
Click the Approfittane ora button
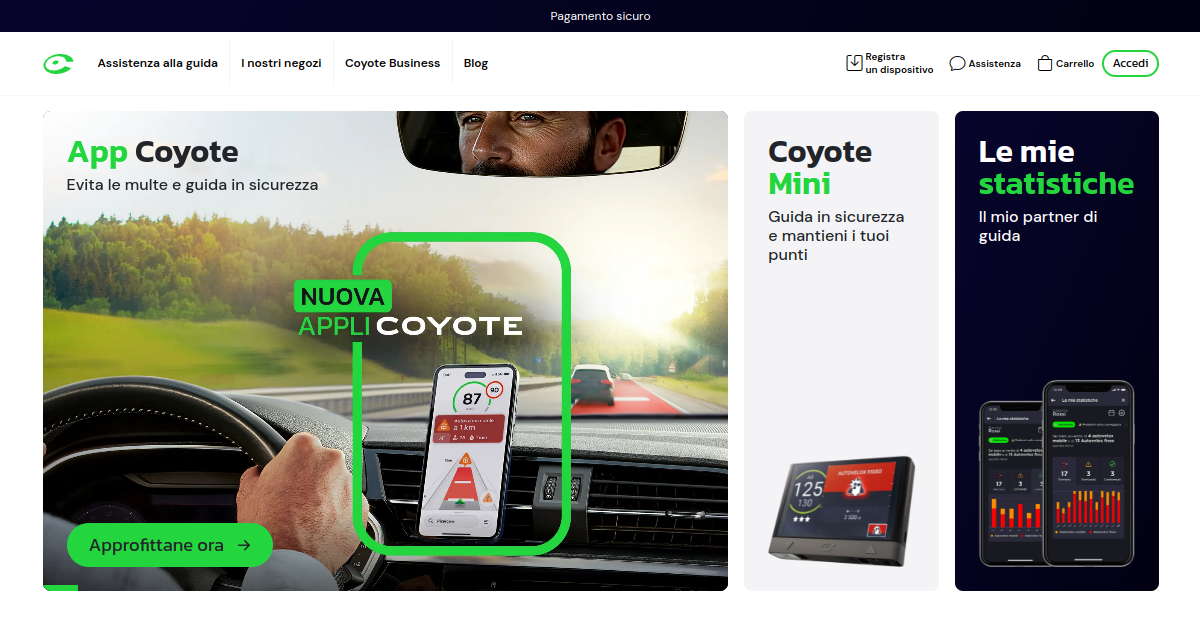pyautogui.click(x=170, y=545)
